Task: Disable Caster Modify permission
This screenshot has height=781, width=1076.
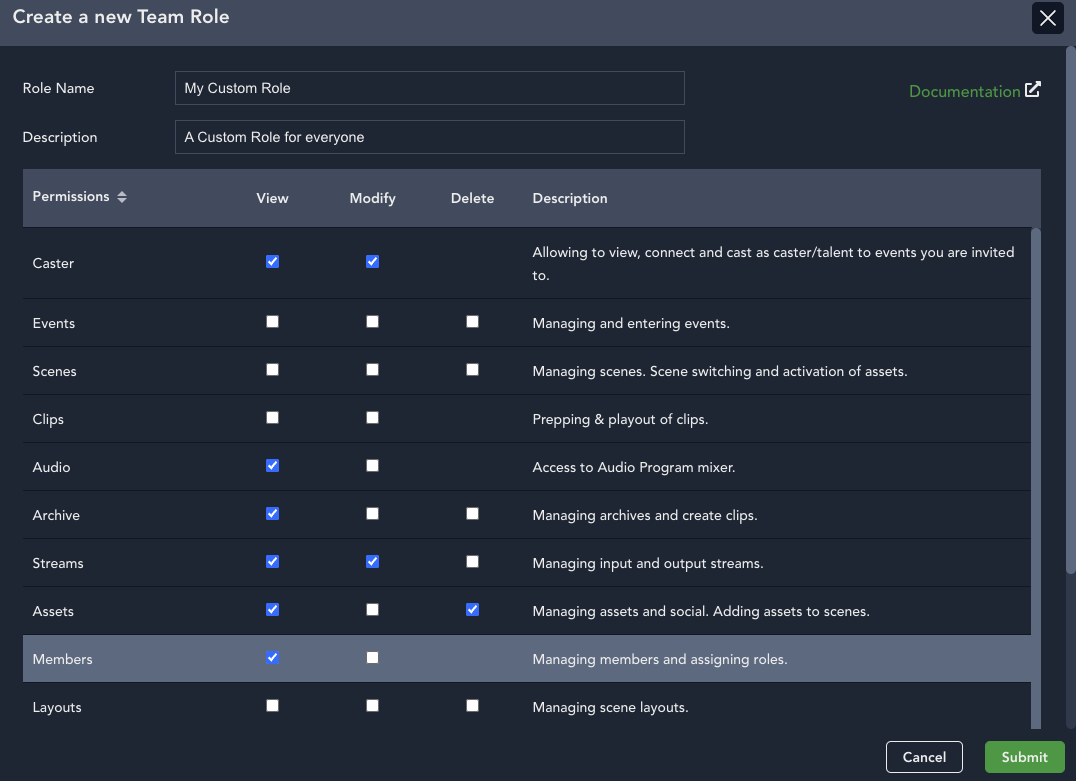Action: (372, 262)
